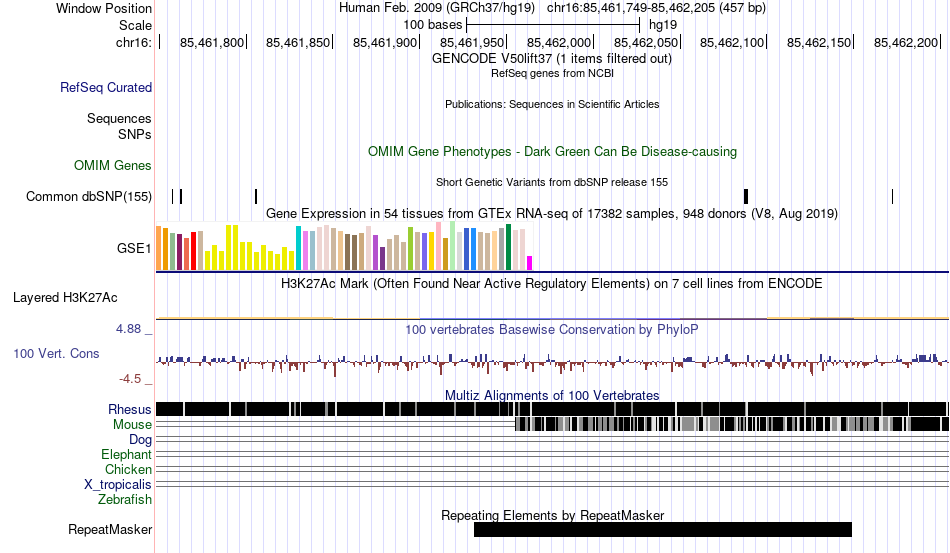Click 'Publications: Sequences in Scientific Articles' title
Screen dimensions: 950x553
click(552, 104)
